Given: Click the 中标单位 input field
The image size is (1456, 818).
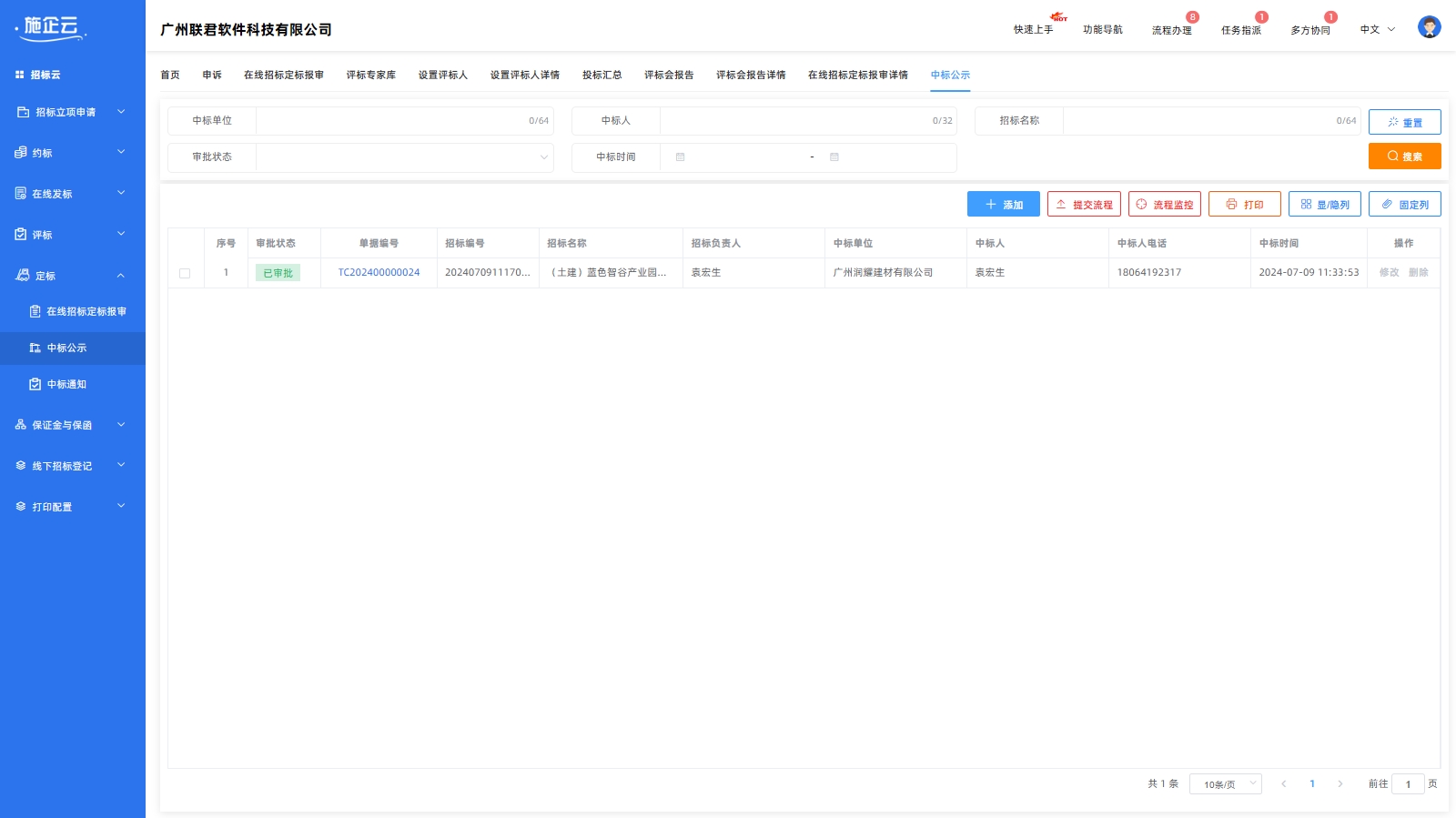Looking at the screenshot, I should tap(405, 121).
